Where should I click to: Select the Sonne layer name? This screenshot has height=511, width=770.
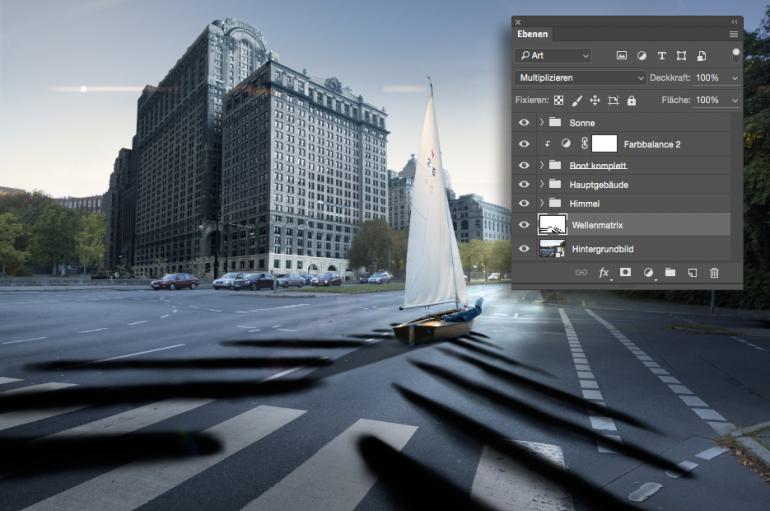[582, 123]
